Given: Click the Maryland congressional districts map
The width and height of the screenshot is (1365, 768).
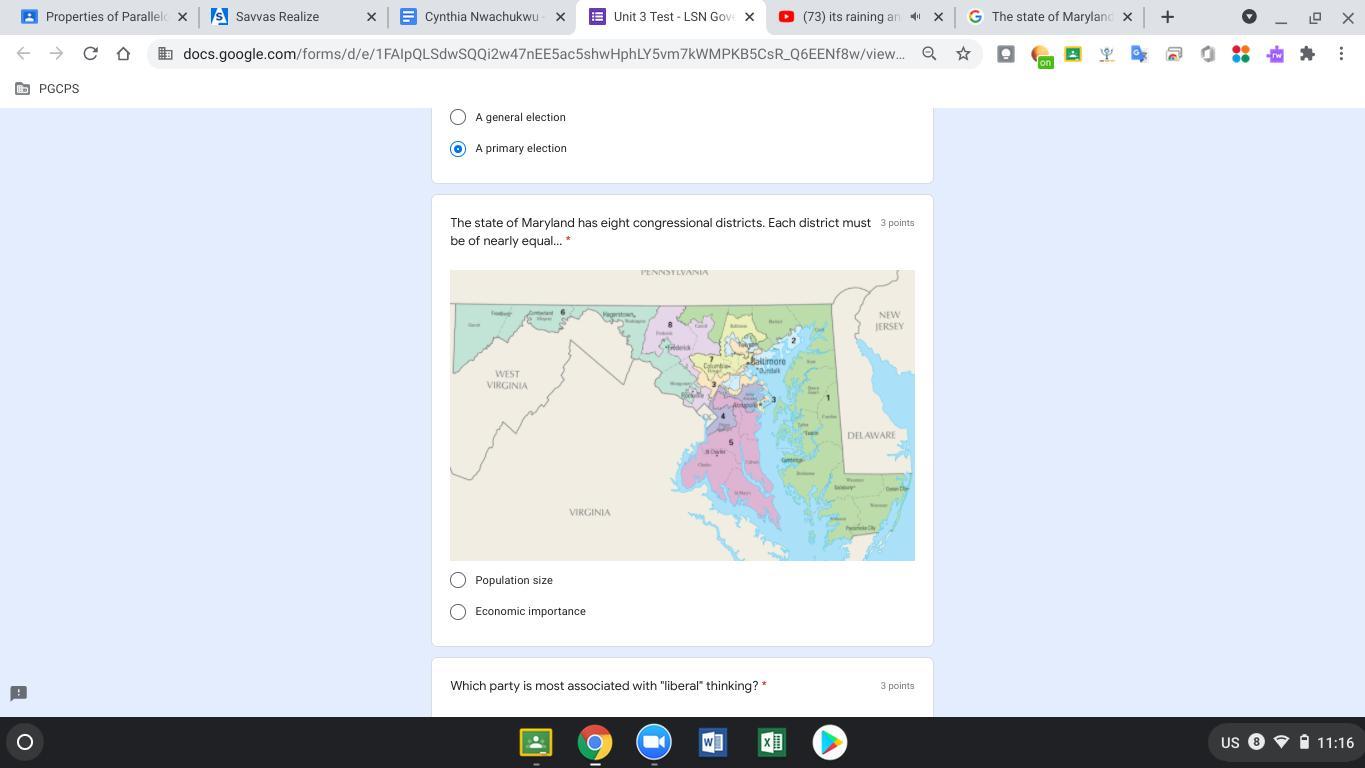Looking at the screenshot, I should pyautogui.click(x=682, y=415).
